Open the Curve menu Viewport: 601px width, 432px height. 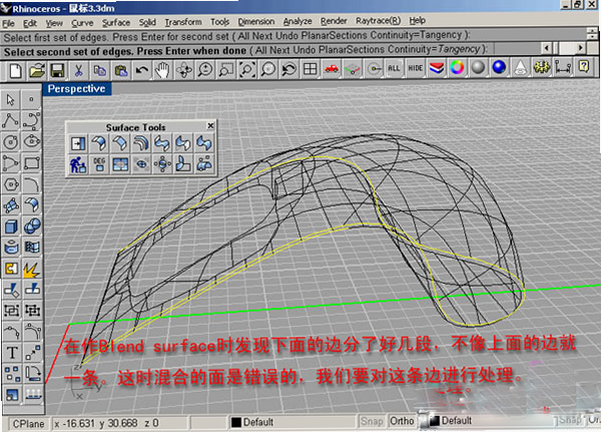coord(82,23)
